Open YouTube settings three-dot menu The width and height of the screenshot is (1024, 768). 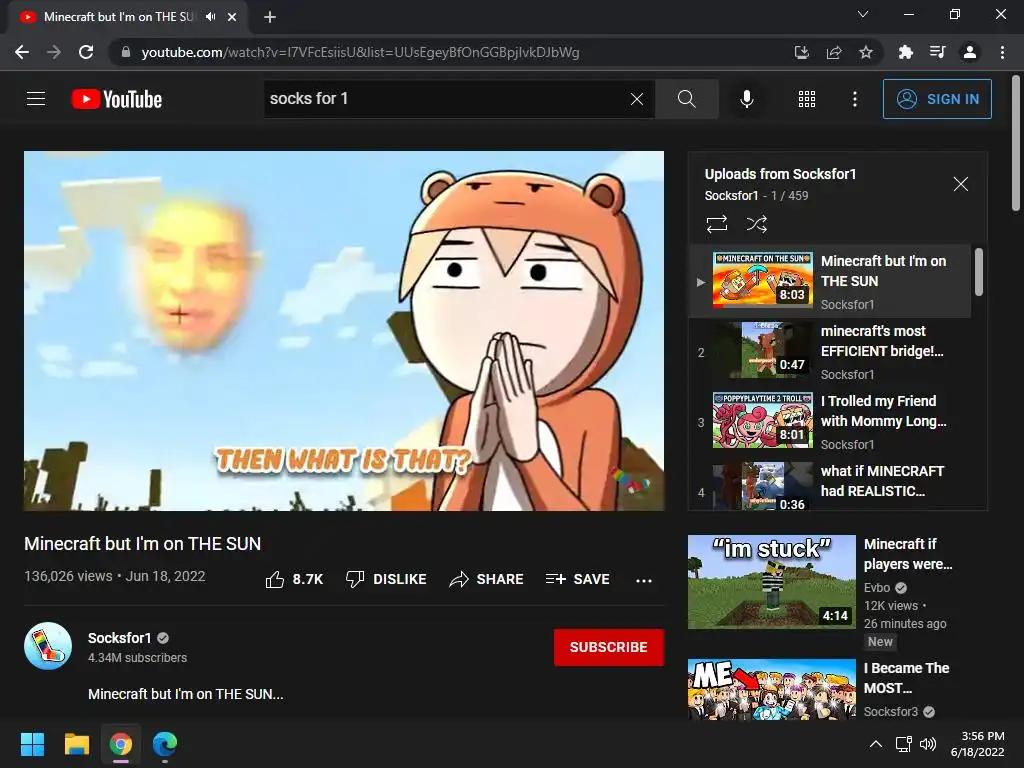point(854,99)
